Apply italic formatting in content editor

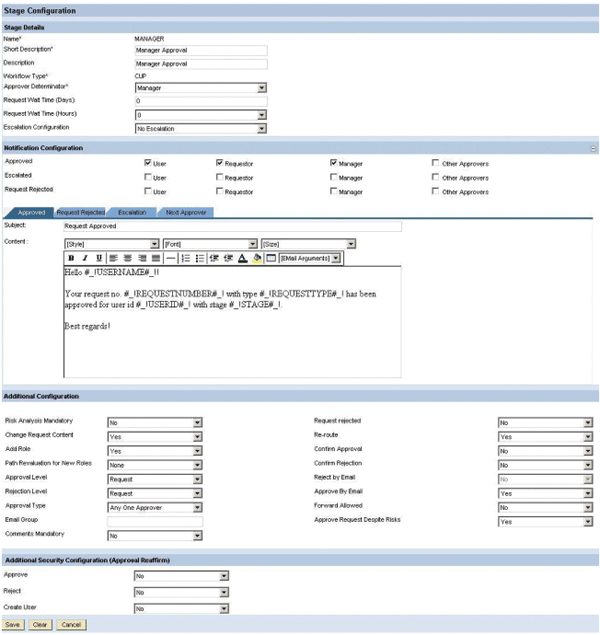(85, 258)
